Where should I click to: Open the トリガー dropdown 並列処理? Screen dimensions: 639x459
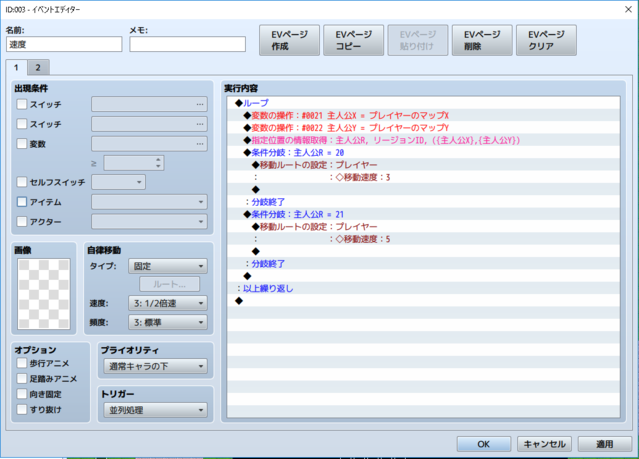tap(155, 410)
